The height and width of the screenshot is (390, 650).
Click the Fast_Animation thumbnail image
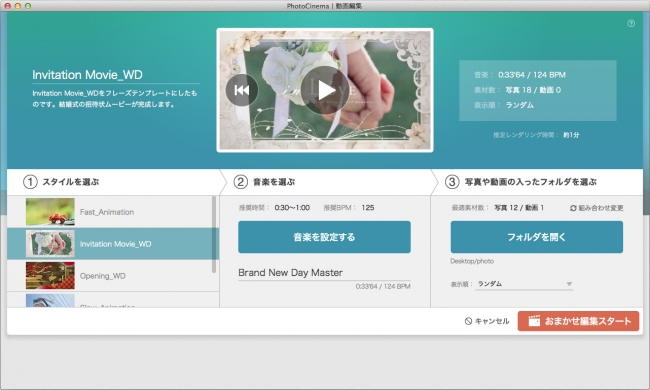[x=50, y=212]
